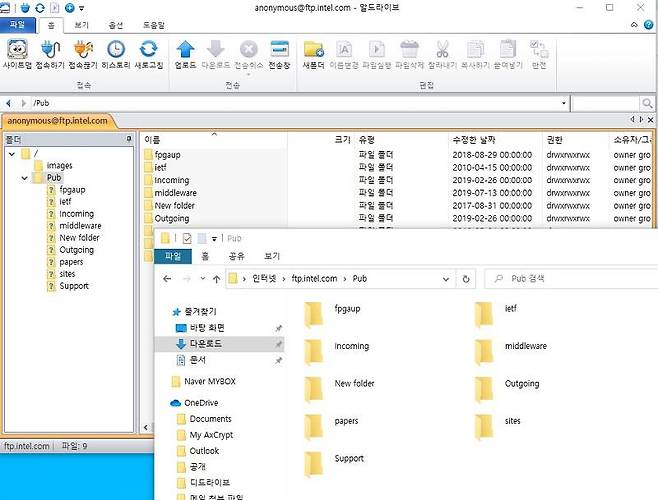Select middleware in the ALDrive folder tree
658x500 pixels.
click(x=80, y=226)
